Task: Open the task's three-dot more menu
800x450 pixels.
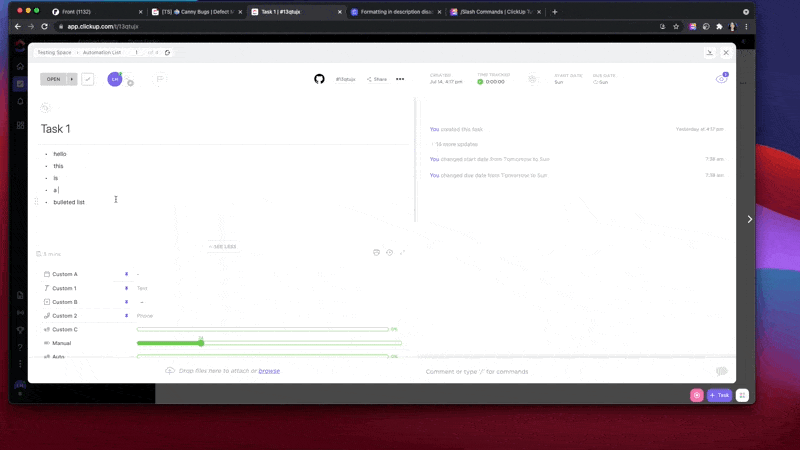Action: coord(400,79)
